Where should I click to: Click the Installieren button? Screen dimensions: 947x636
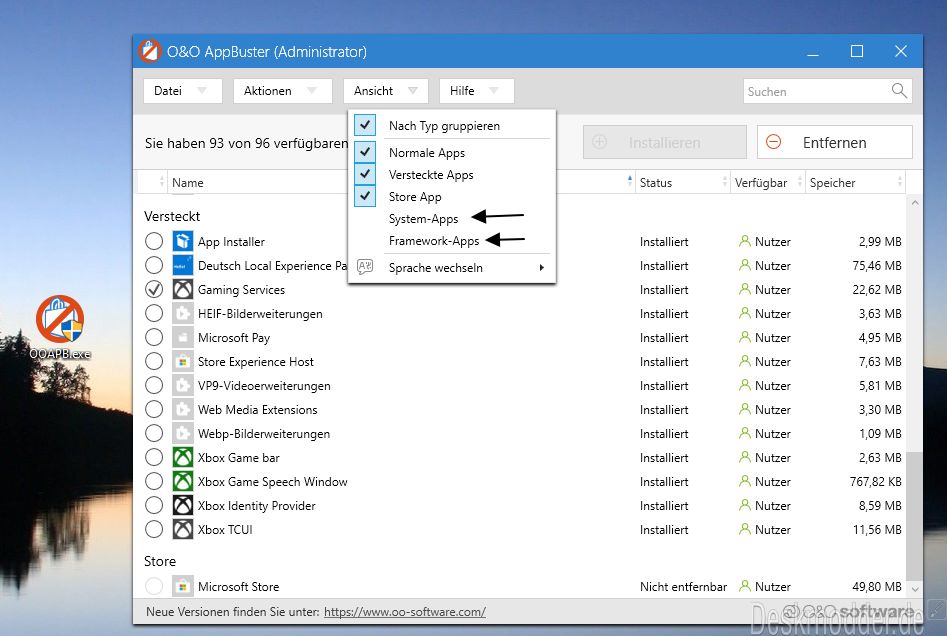(x=664, y=142)
